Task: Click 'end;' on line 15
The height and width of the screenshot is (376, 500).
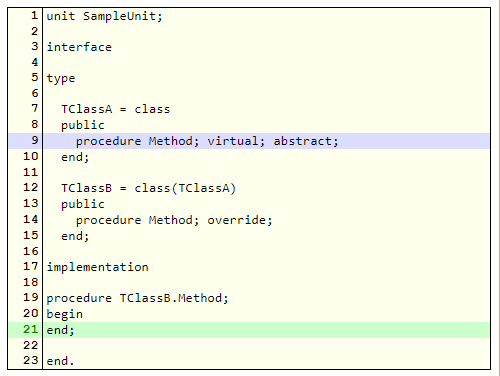Action: tap(75, 236)
